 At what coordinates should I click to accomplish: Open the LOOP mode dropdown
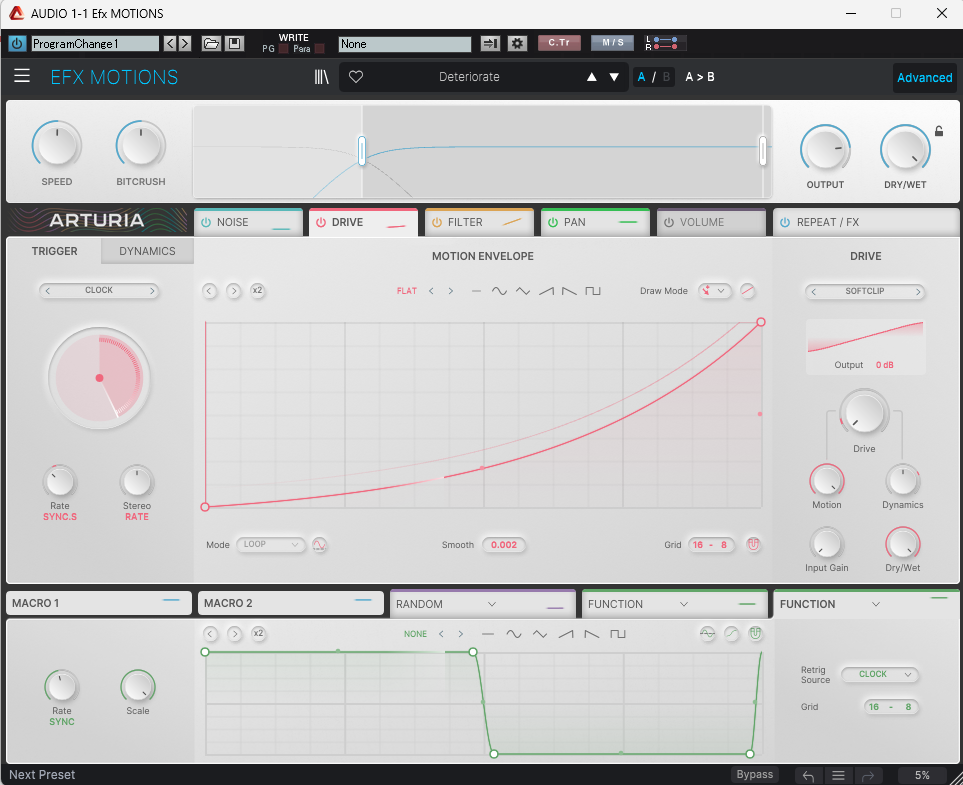click(x=271, y=544)
